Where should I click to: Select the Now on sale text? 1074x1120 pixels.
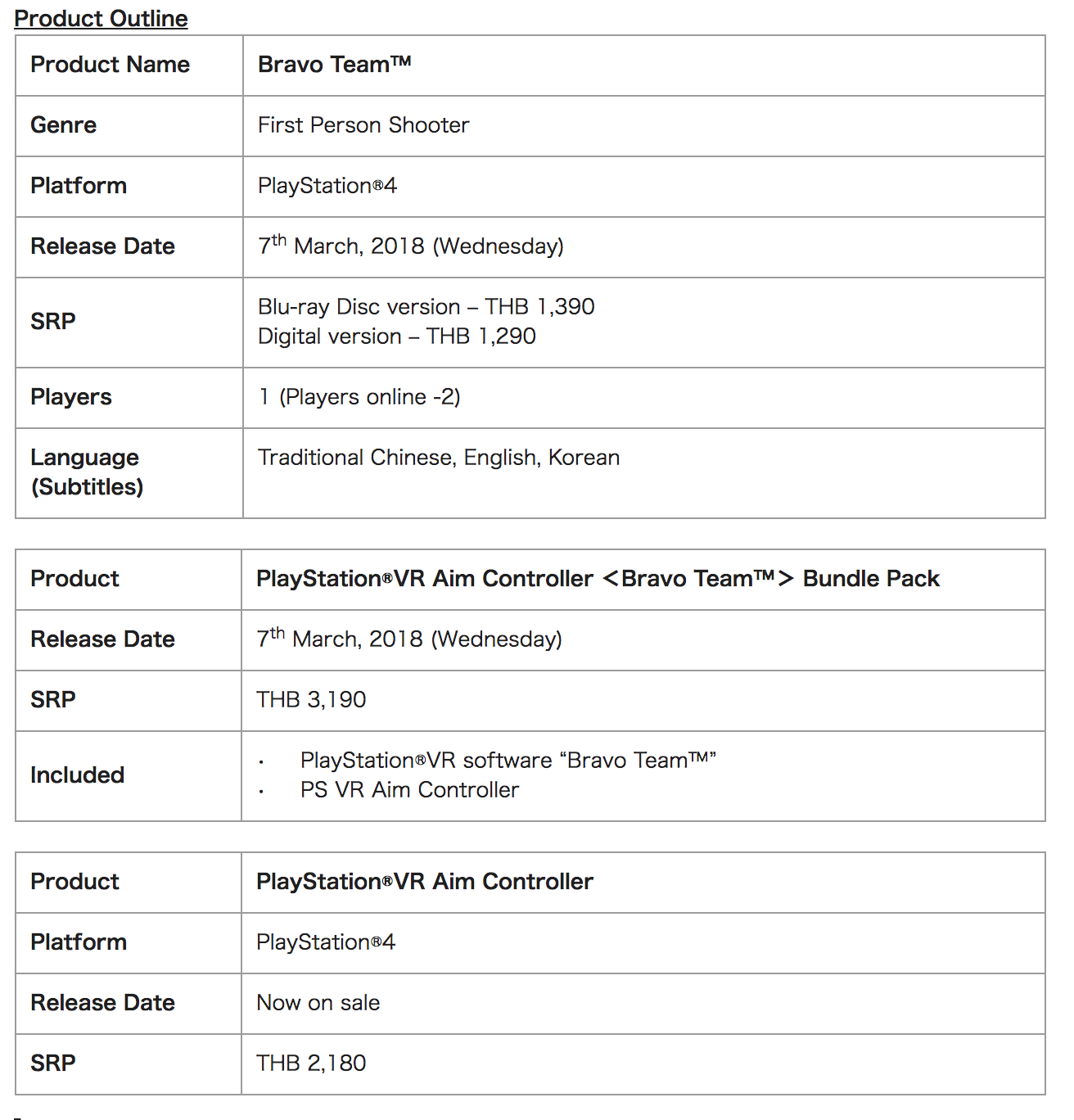(x=318, y=1003)
